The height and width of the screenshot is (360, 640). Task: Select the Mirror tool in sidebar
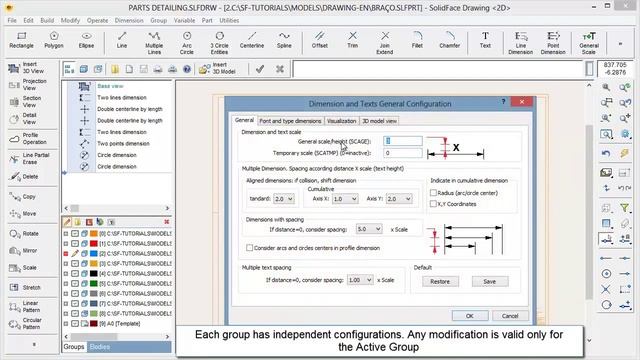23,251
